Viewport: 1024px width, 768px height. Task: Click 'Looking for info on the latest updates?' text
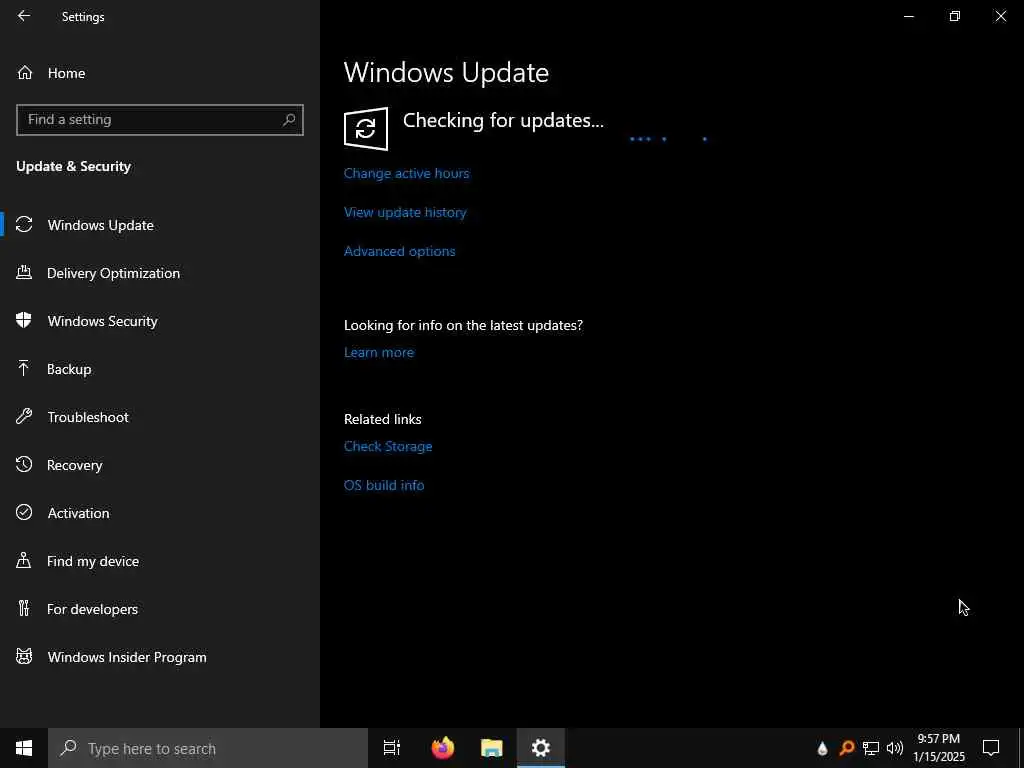[463, 325]
